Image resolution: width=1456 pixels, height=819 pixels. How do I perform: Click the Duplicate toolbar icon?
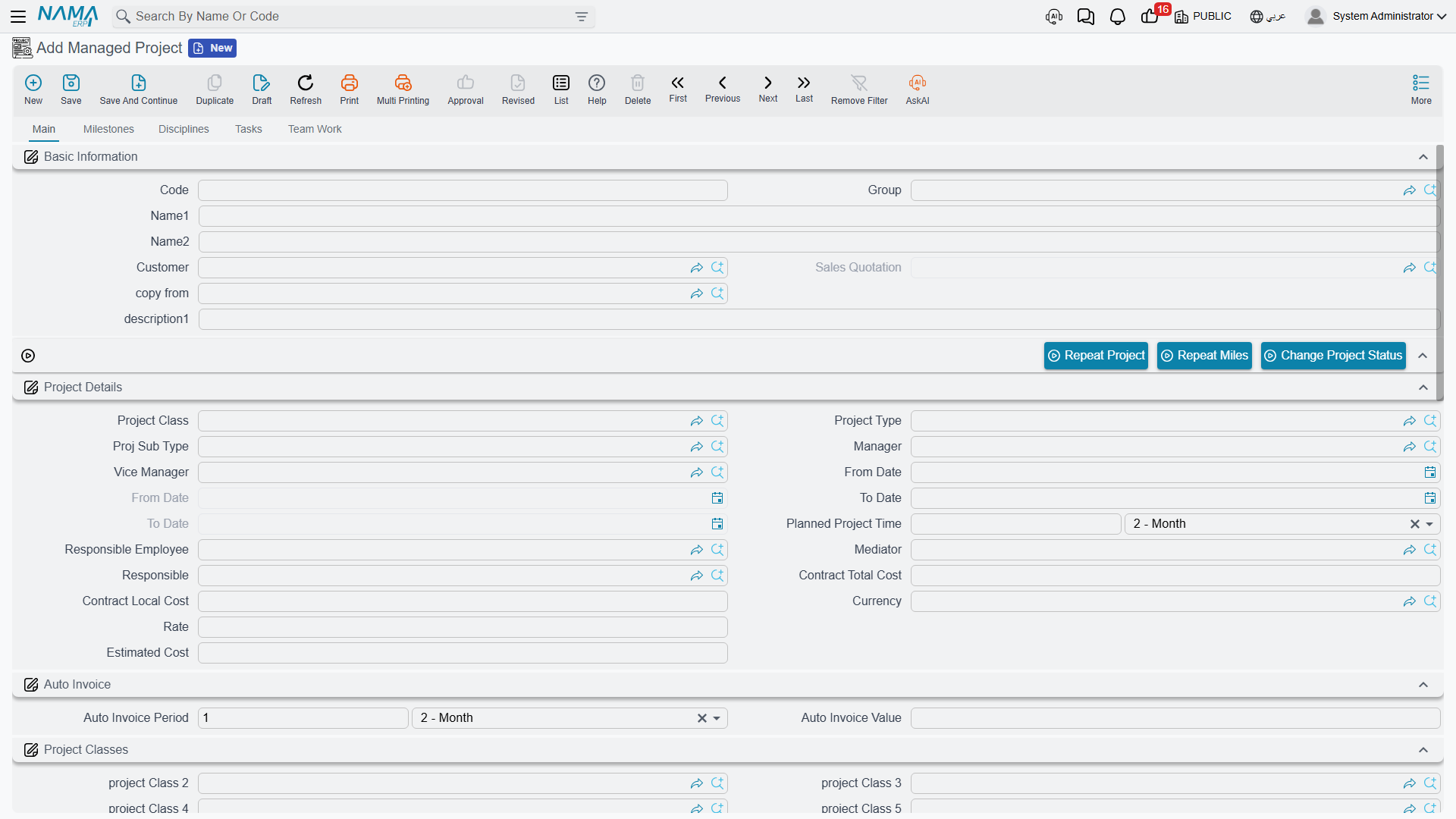pyautogui.click(x=215, y=89)
